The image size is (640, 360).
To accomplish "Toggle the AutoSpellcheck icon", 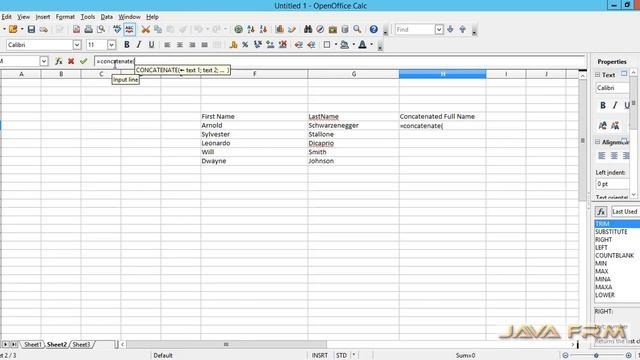I will 129,29.
